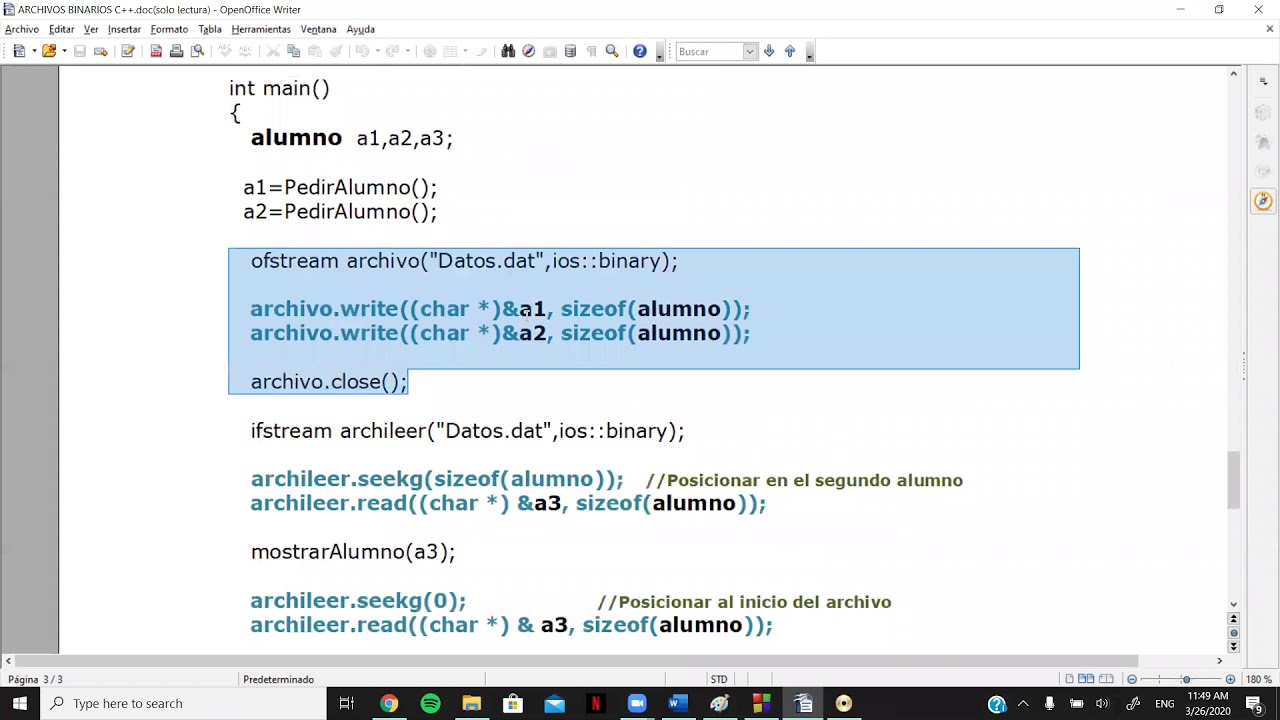This screenshot has width=1280, height=720.
Task: Expand the Buscar search history dropdown
Action: (750, 51)
